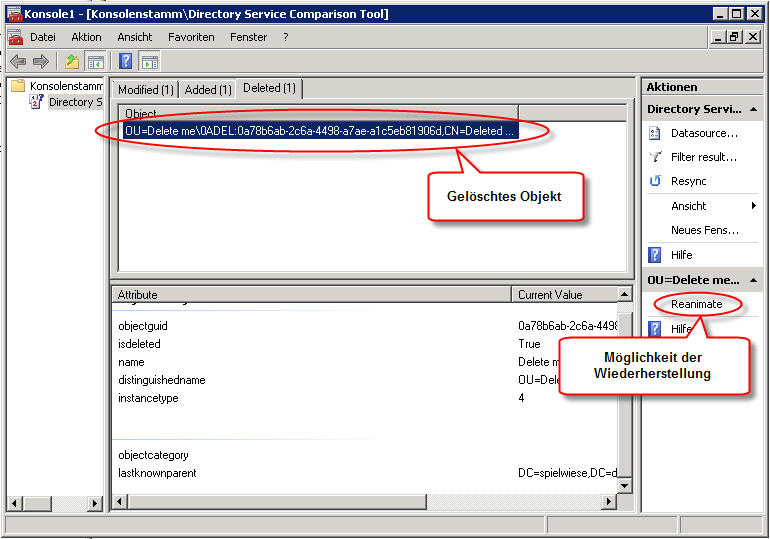
Task: Click the menu bar toolbox icon
Action: click(15, 37)
